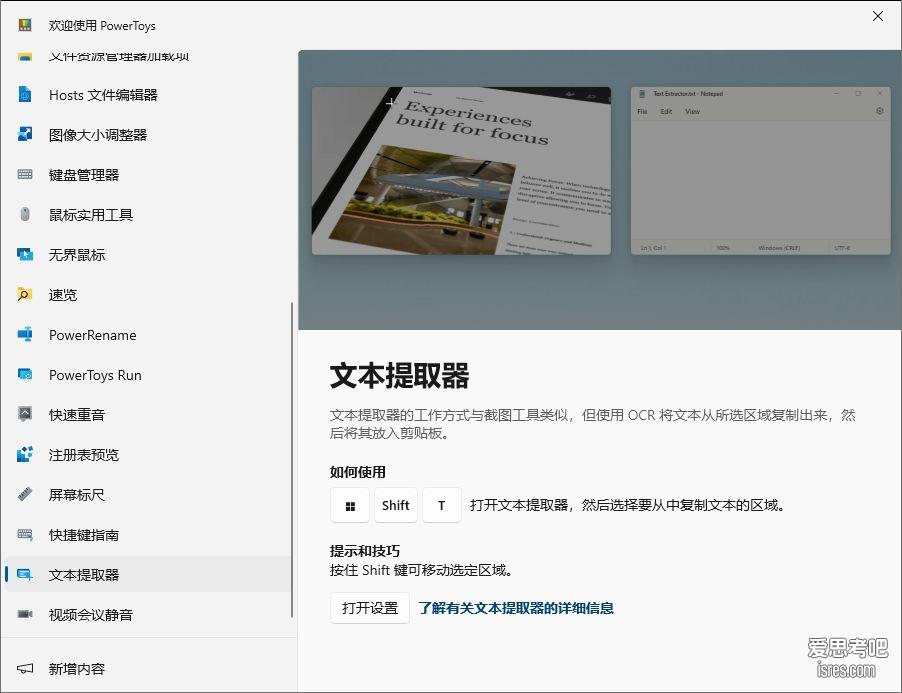
Task: Select 注册表预览 label
Action: pyautogui.click(x=84, y=455)
